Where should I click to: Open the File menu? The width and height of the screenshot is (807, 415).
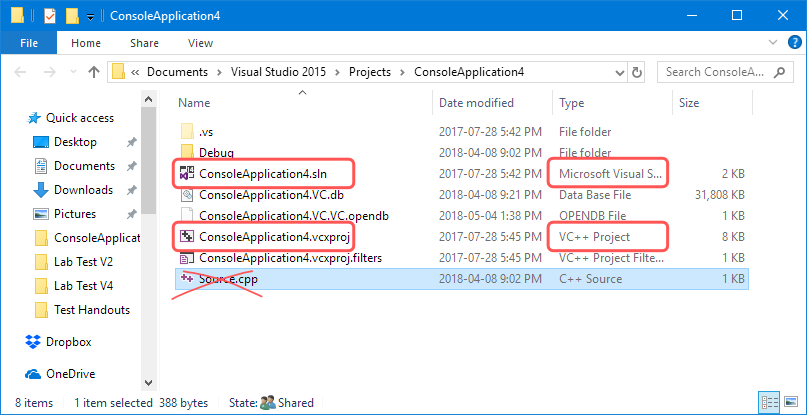(29, 43)
